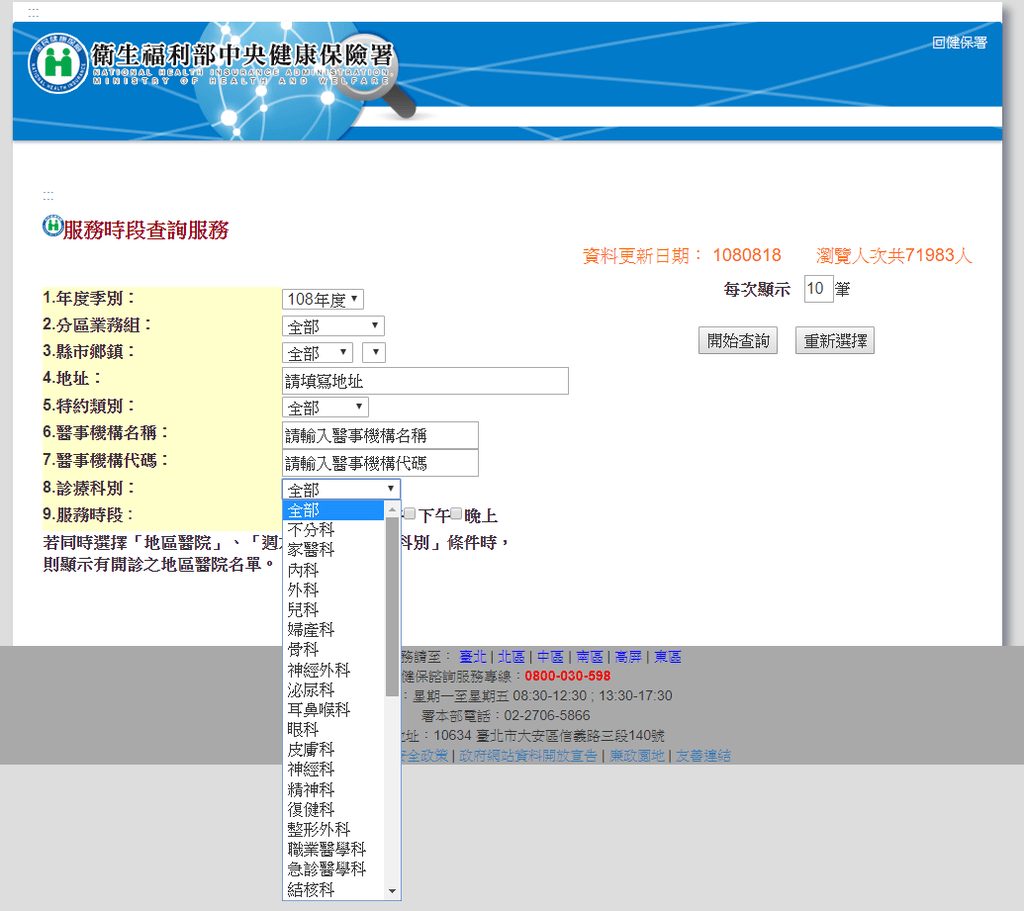Click the specialty list scrollbar thumb

click(392, 607)
